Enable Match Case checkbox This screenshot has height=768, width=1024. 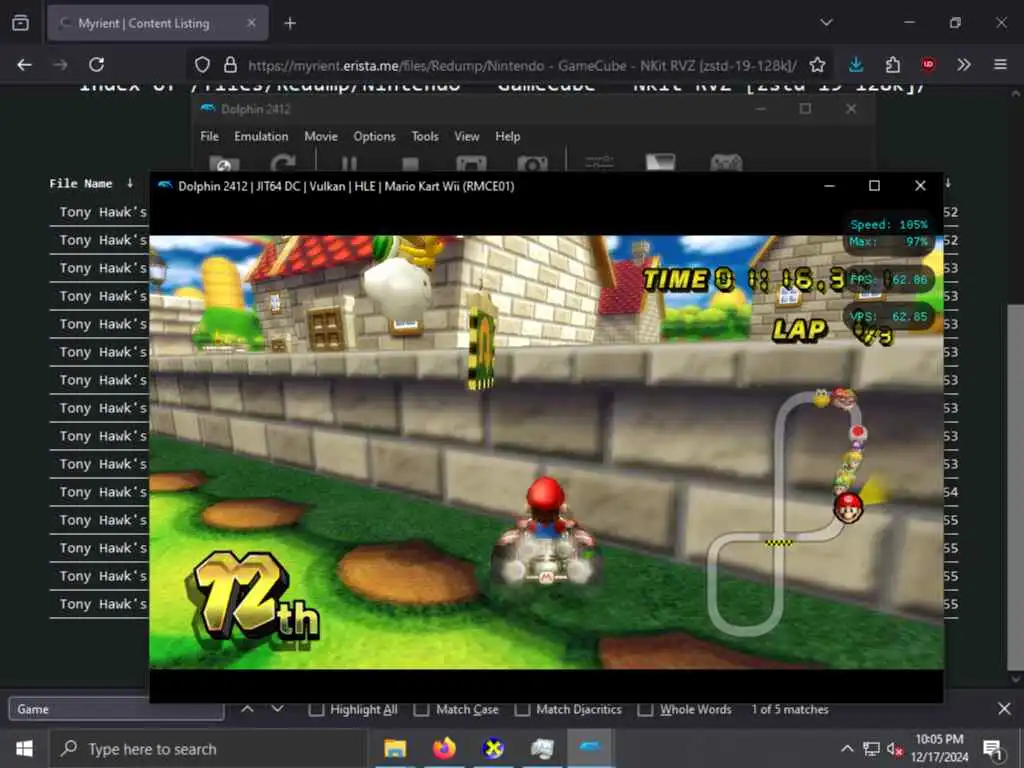click(x=422, y=709)
